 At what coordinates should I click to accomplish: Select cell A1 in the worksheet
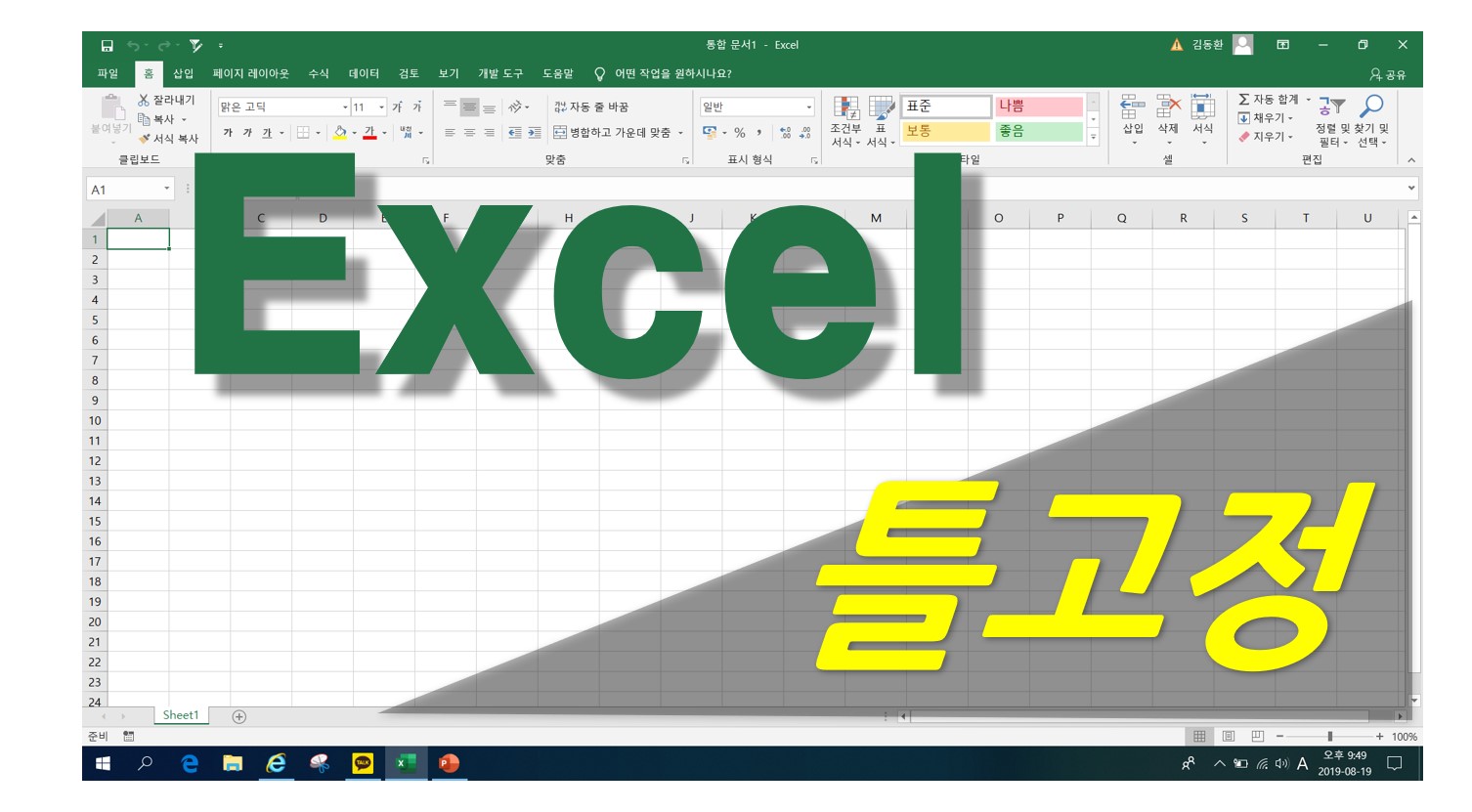[138, 238]
